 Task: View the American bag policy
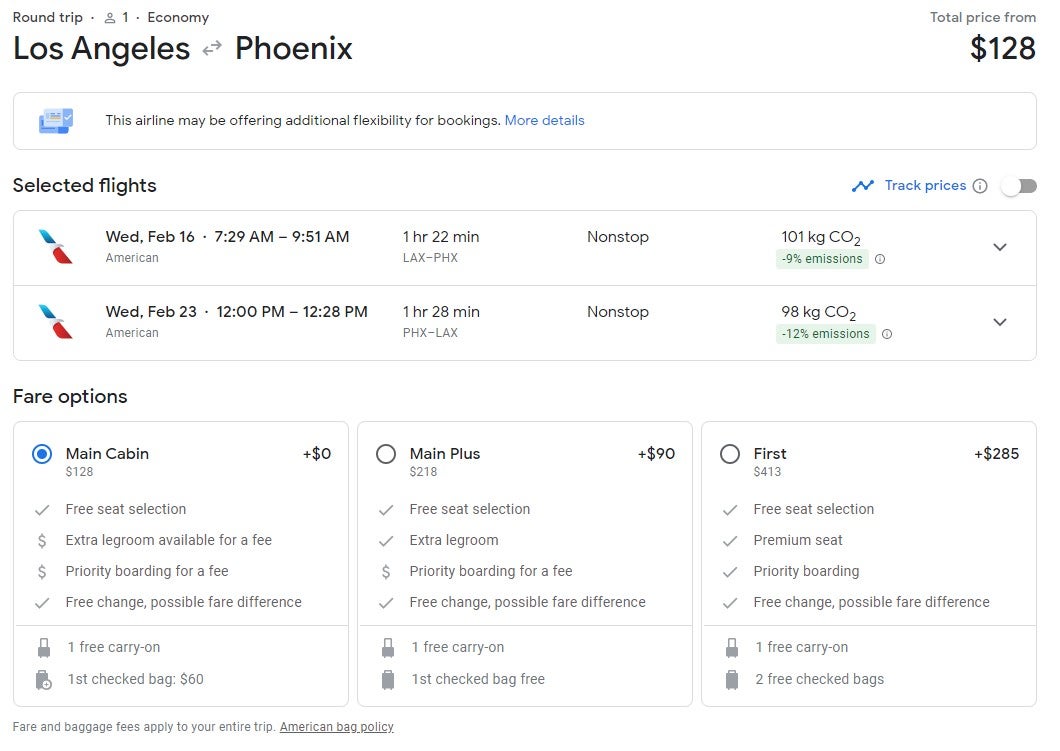click(337, 727)
